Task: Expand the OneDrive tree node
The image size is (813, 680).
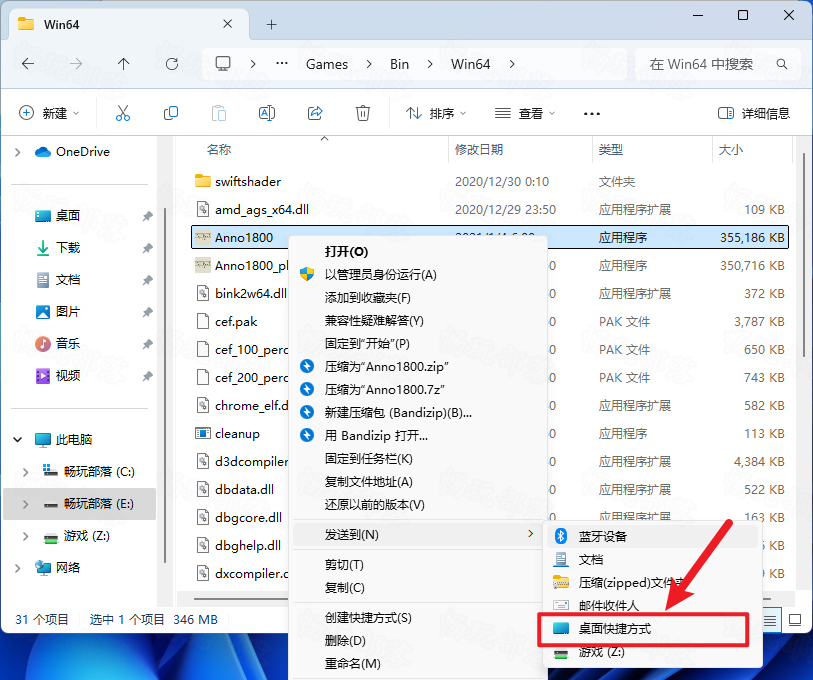Action: pos(18,152)
